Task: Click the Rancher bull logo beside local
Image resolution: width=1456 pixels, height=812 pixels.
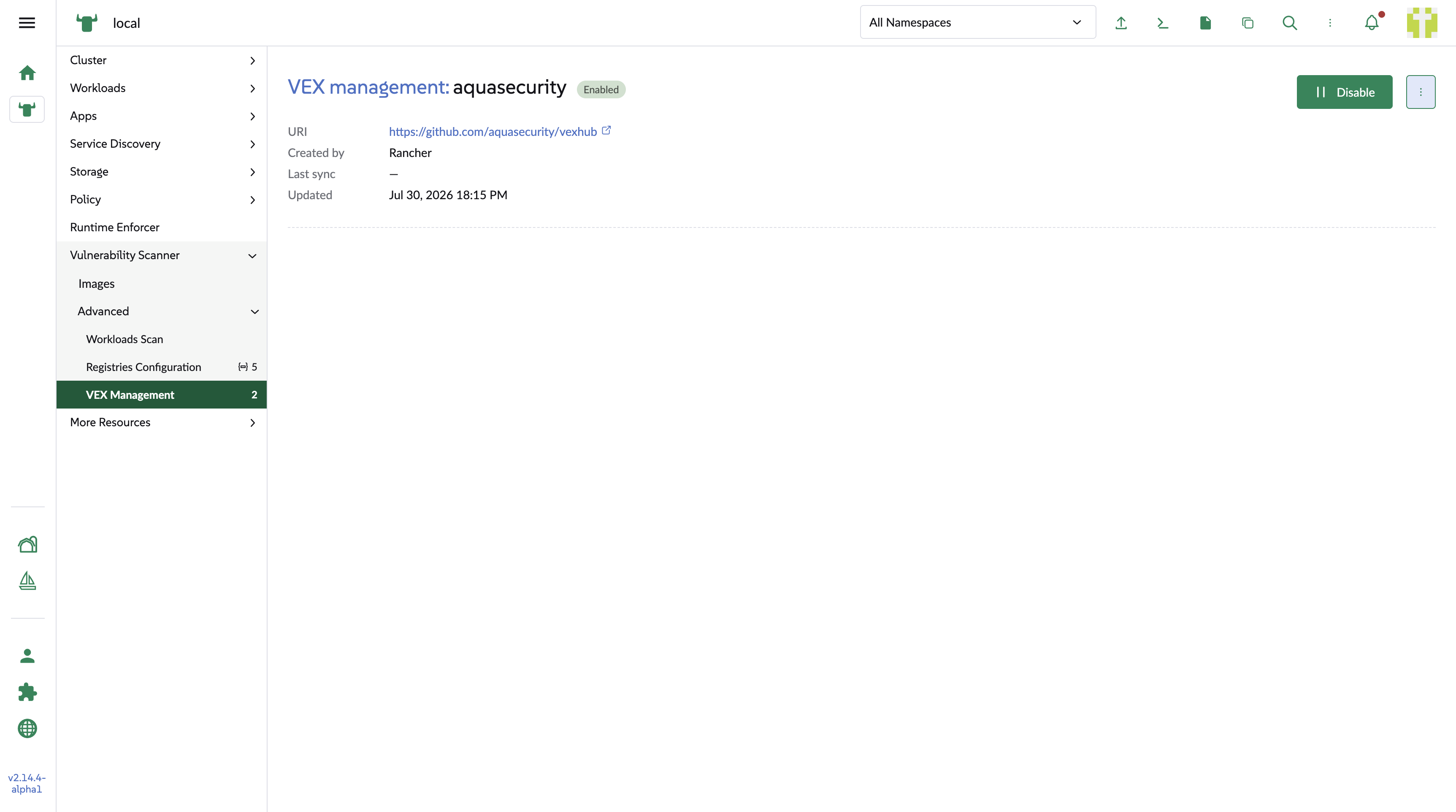Action: pos(87,23)
